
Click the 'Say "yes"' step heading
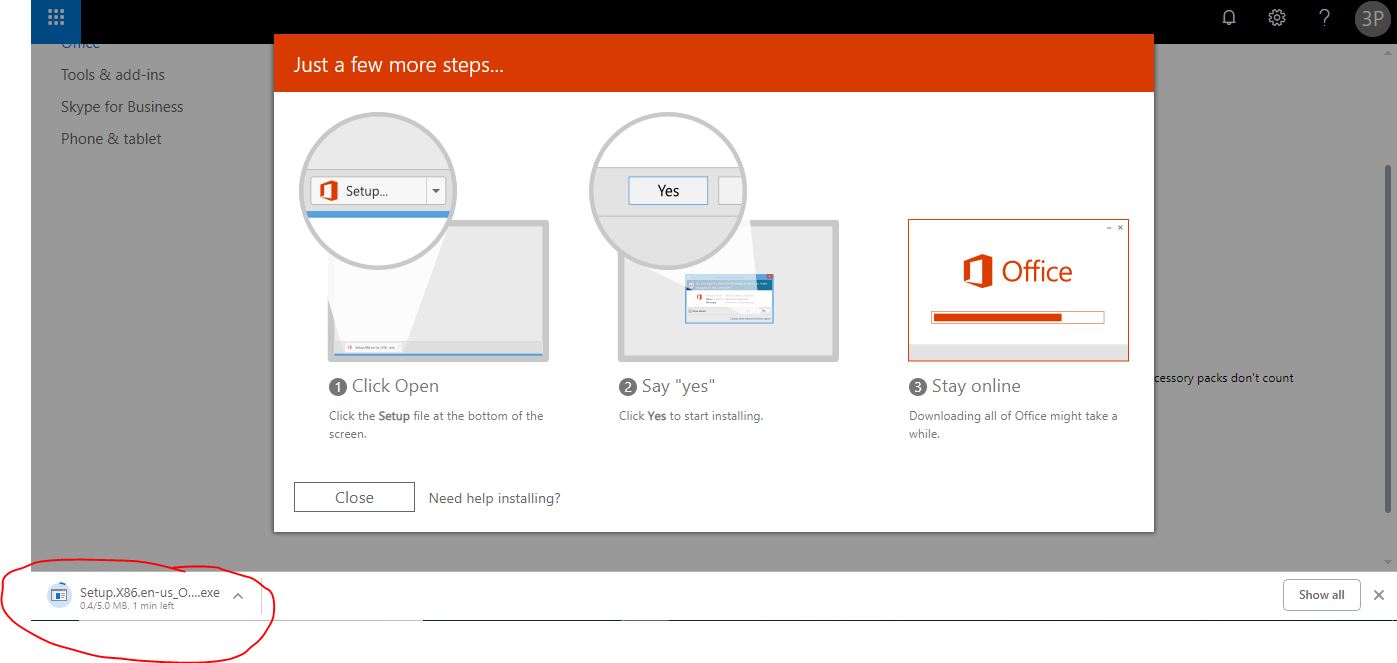tap(679, 386)
